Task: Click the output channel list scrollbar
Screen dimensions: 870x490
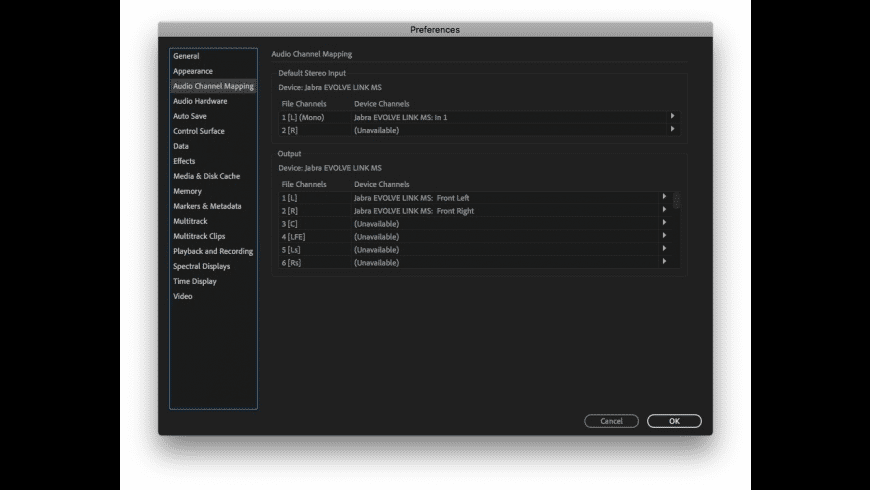Action: click(x=677, y=201)
